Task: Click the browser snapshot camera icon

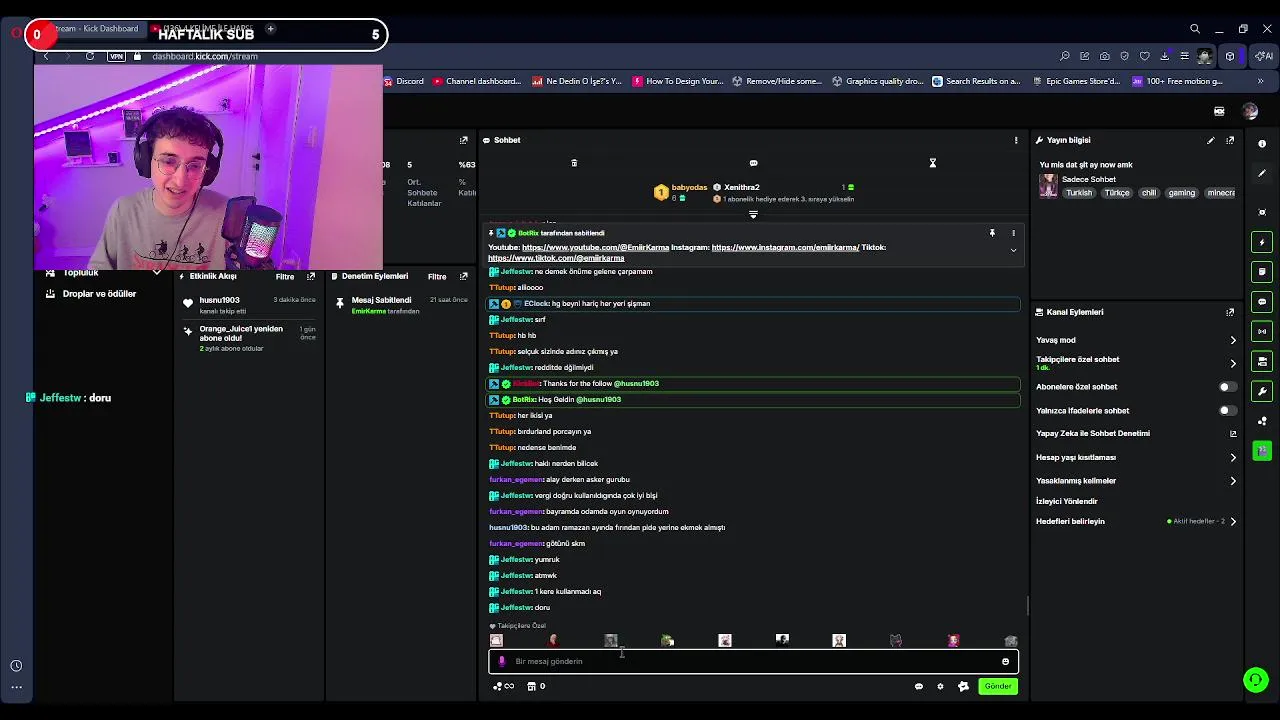Action: [1104, 56]
